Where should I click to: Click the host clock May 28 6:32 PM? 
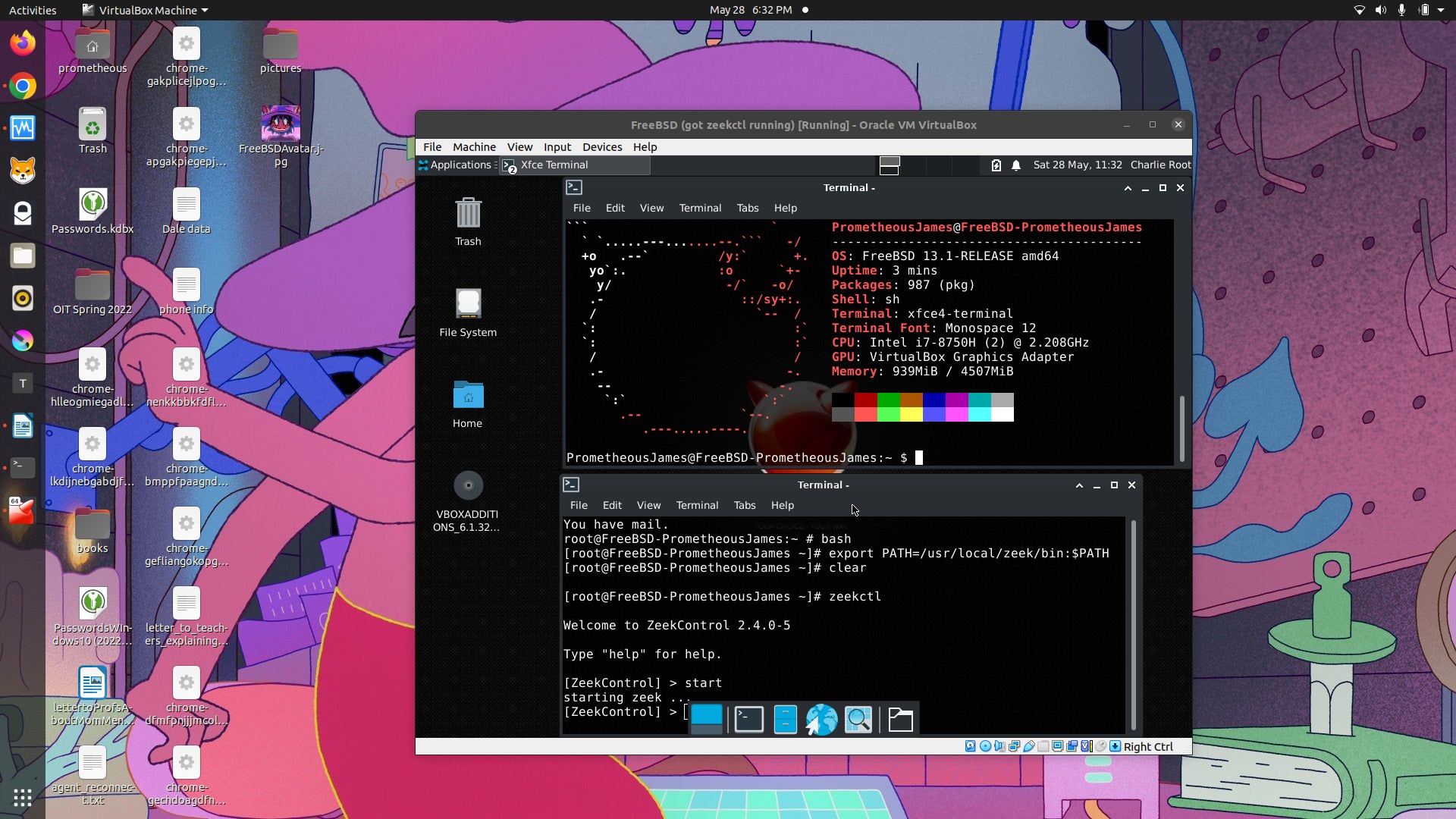(751, 10)
